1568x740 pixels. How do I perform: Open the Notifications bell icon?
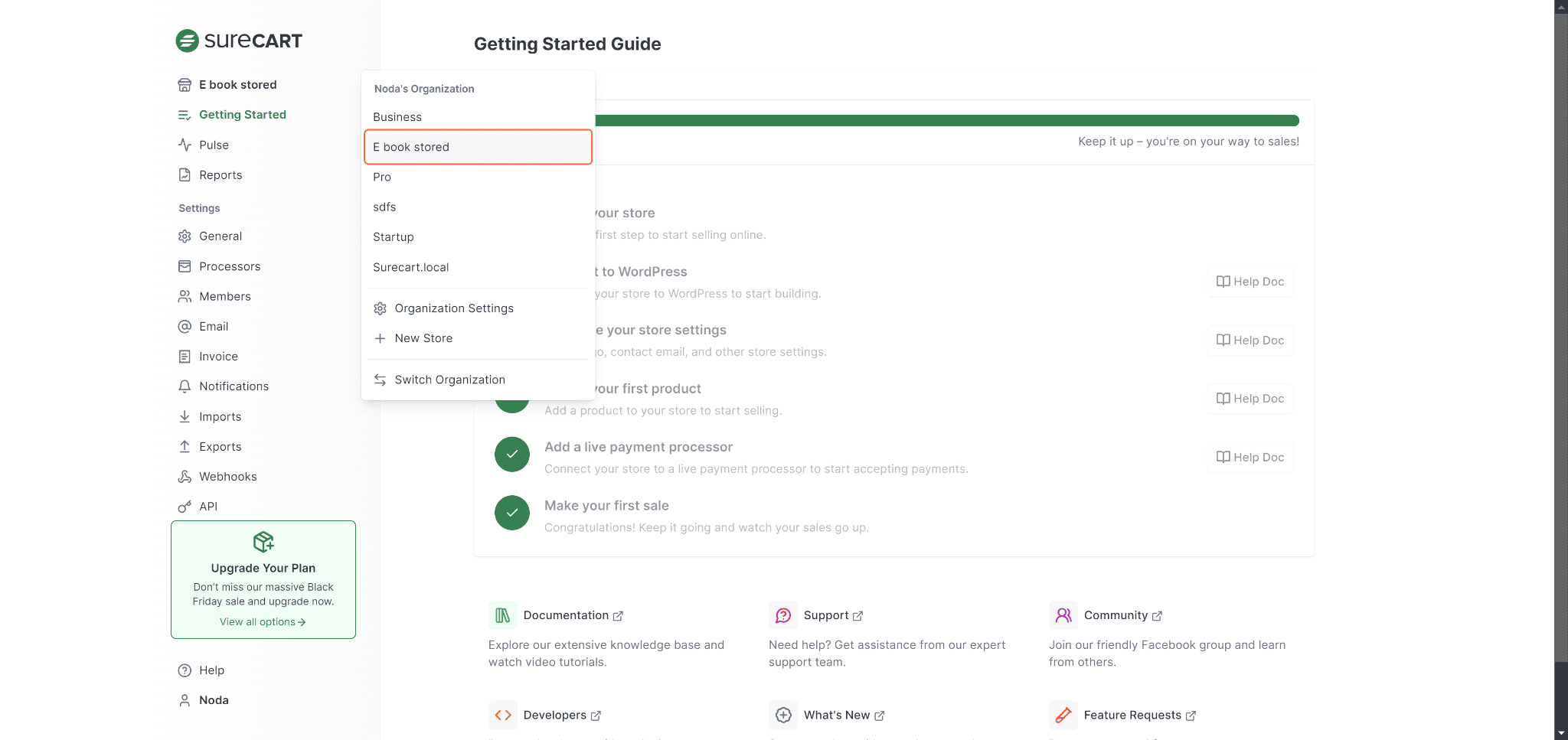tap(185, 386)
